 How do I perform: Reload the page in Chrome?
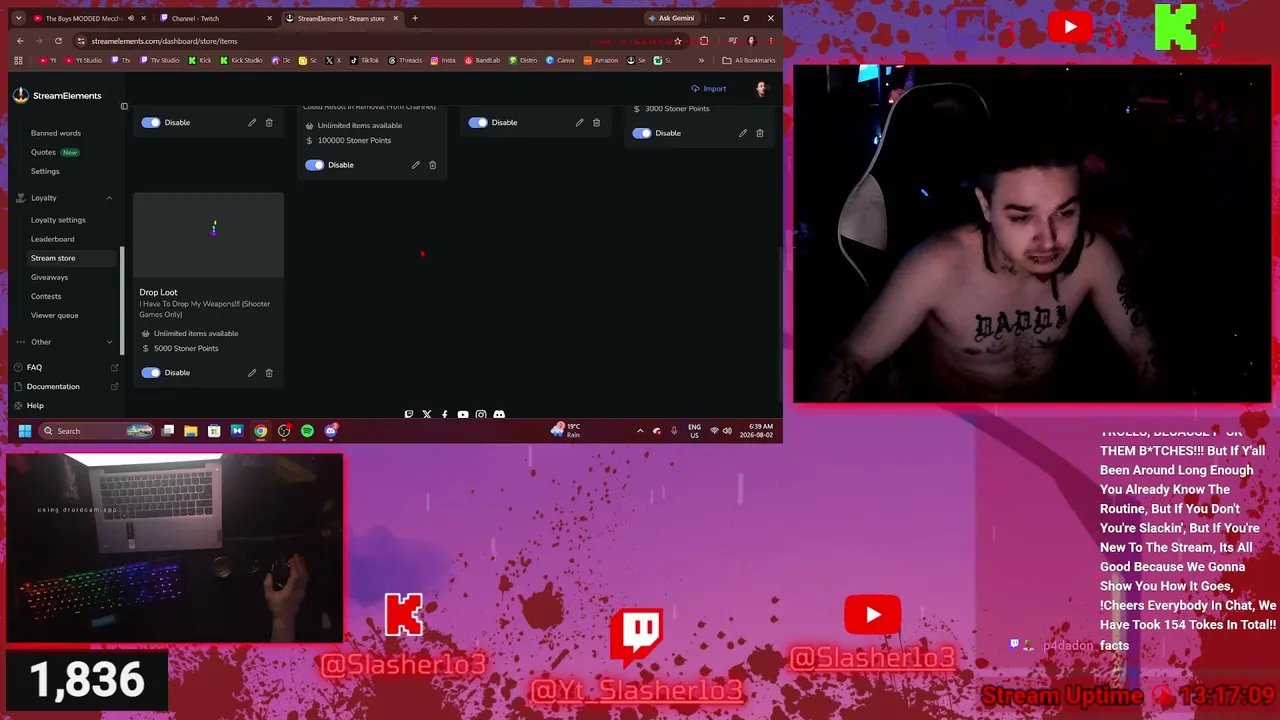pos(58,41)
